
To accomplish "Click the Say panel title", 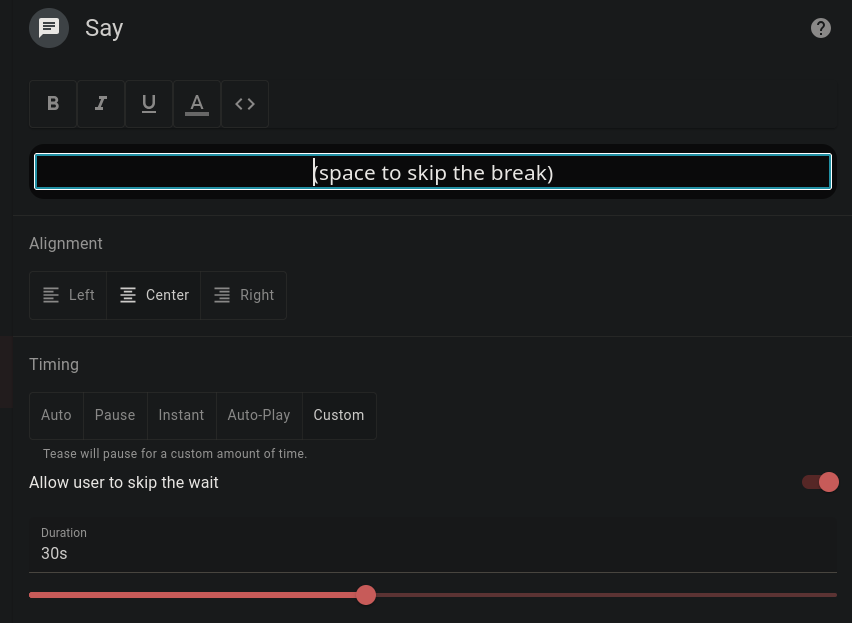I will point(104,28).
